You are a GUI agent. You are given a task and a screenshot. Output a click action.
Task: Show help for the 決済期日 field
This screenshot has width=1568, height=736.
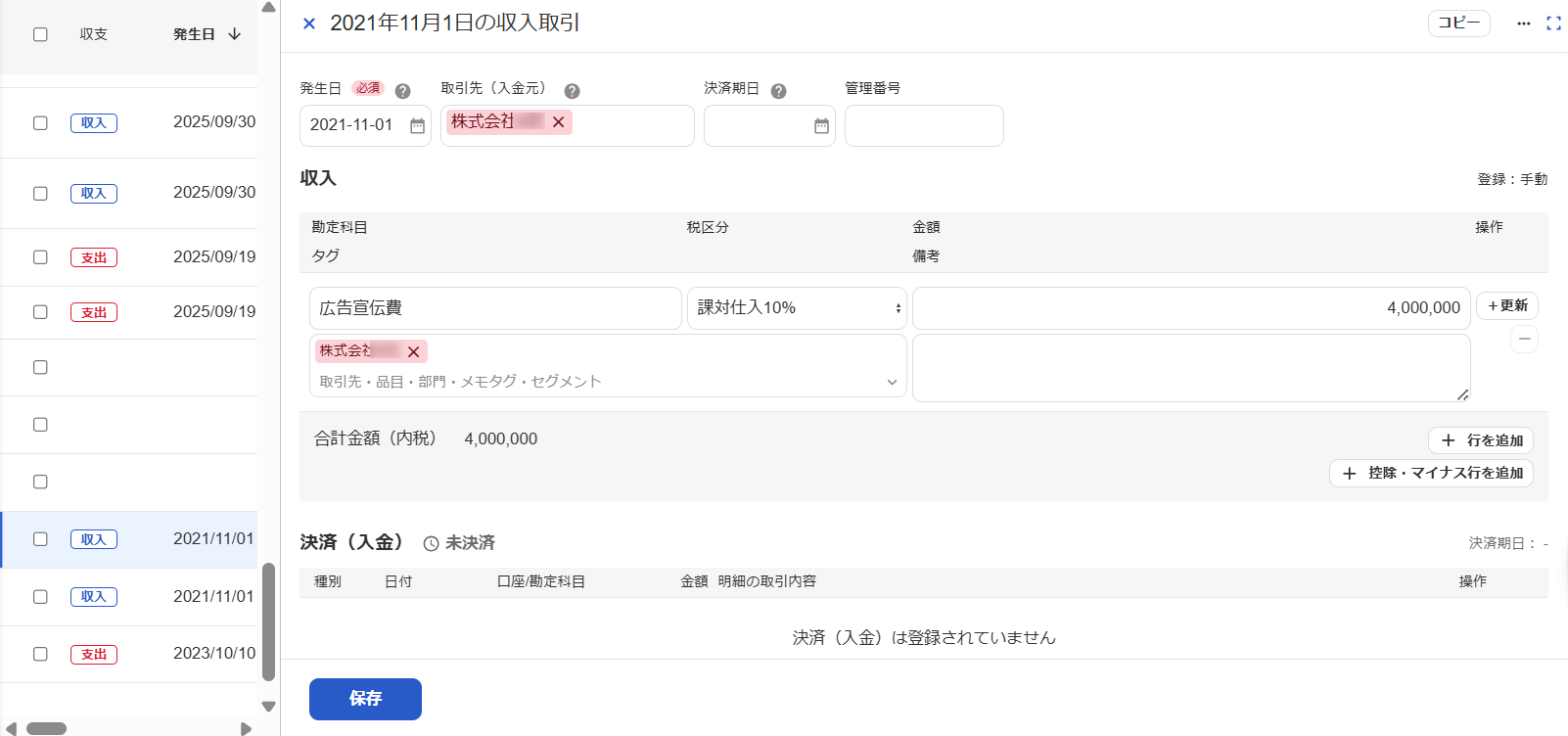pos(779,91)
